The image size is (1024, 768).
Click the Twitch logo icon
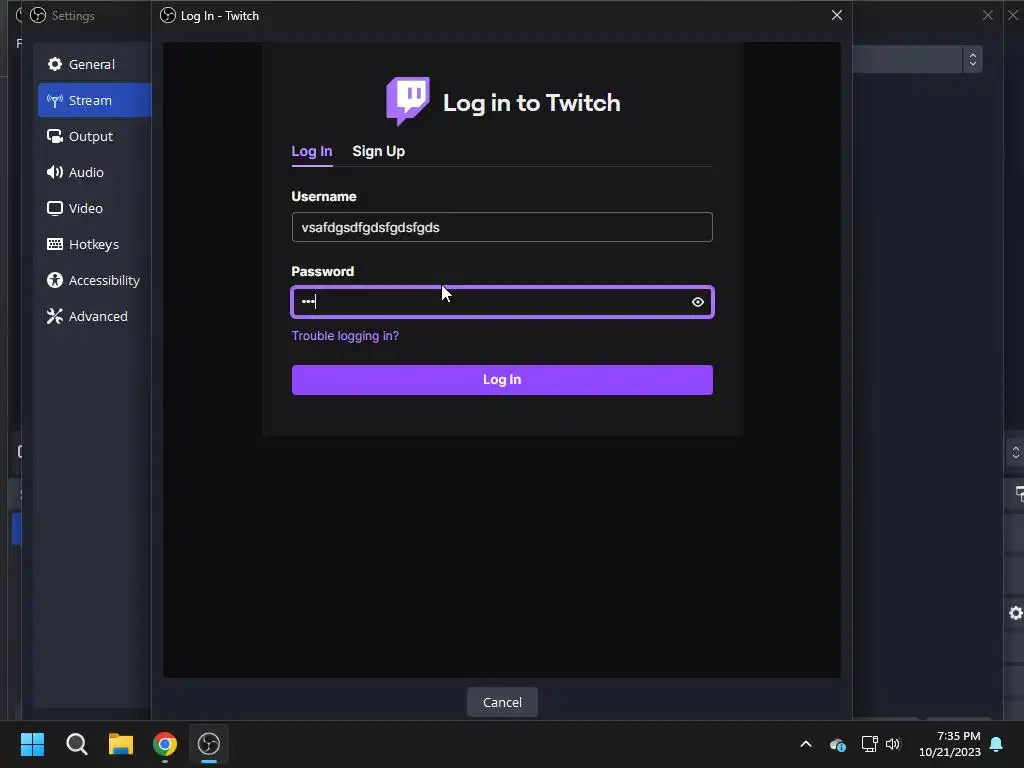coord(408,101)
